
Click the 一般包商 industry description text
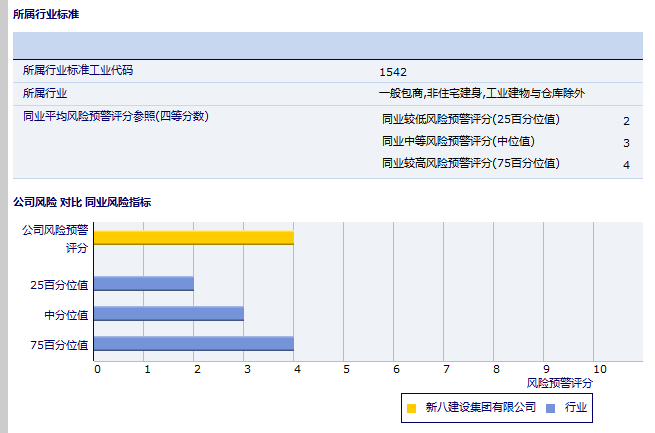481,93
